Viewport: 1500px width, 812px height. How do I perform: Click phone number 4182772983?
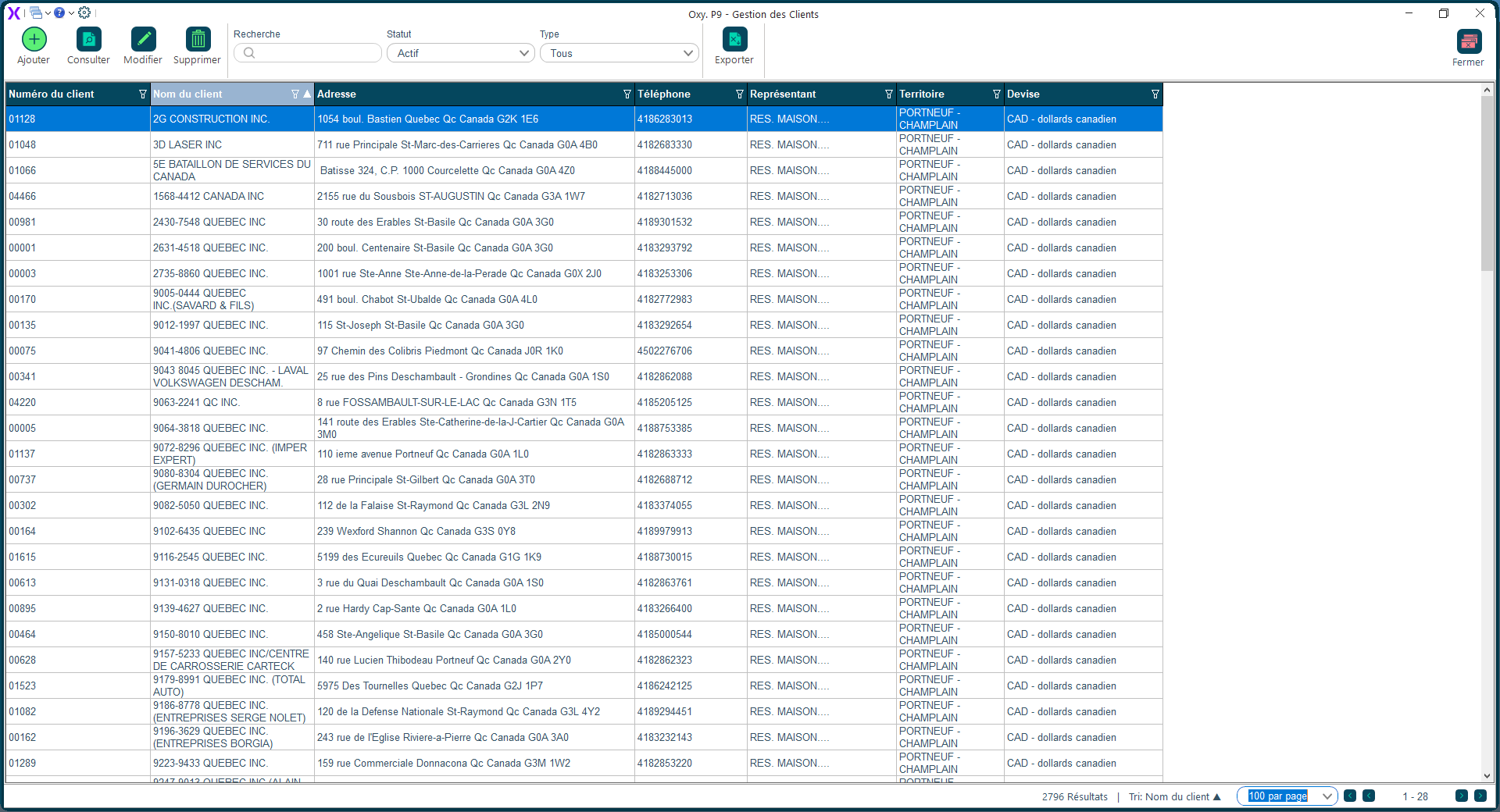(x=665, y=299)
